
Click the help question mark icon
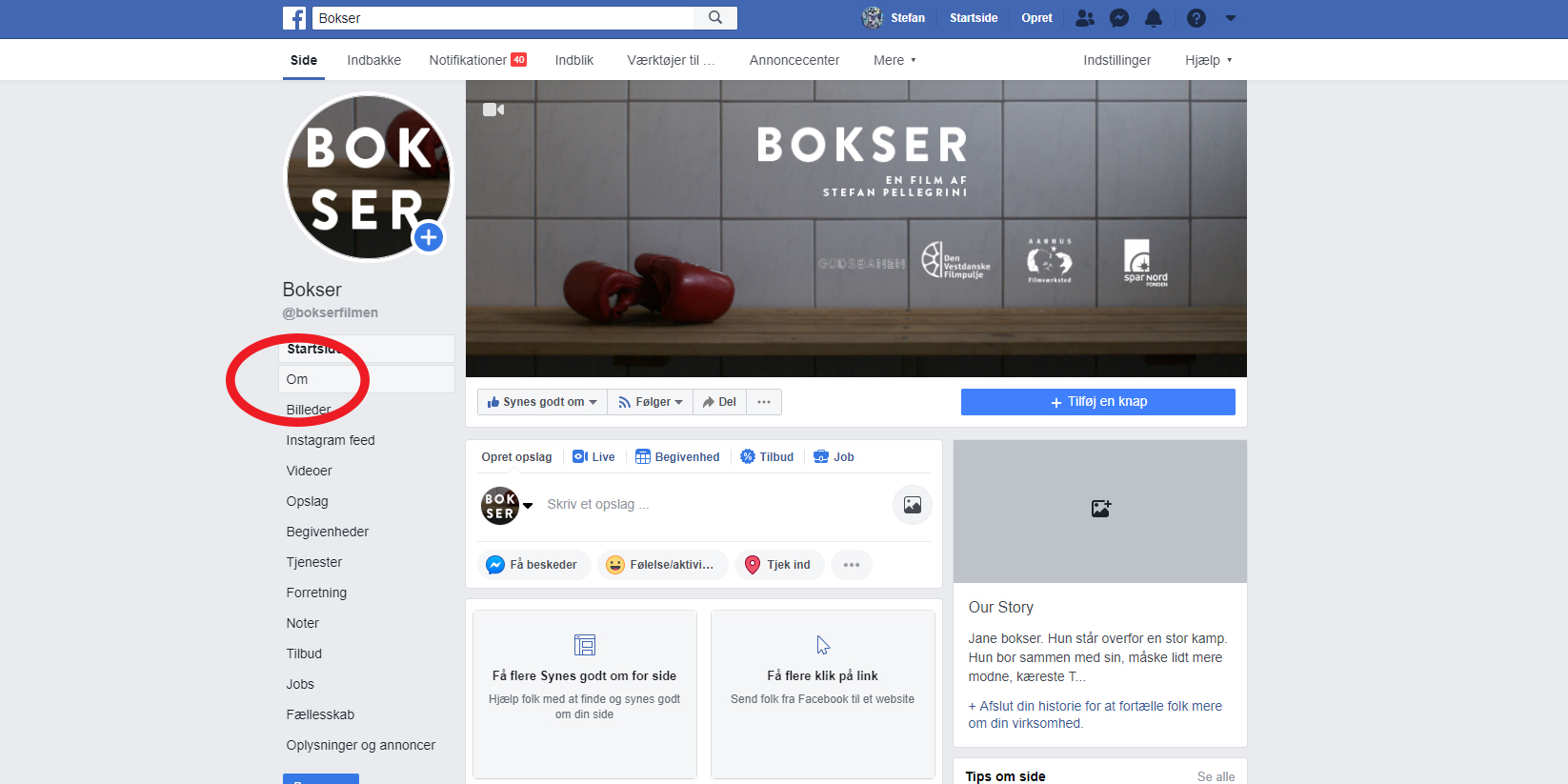[x=1196, y=18]
